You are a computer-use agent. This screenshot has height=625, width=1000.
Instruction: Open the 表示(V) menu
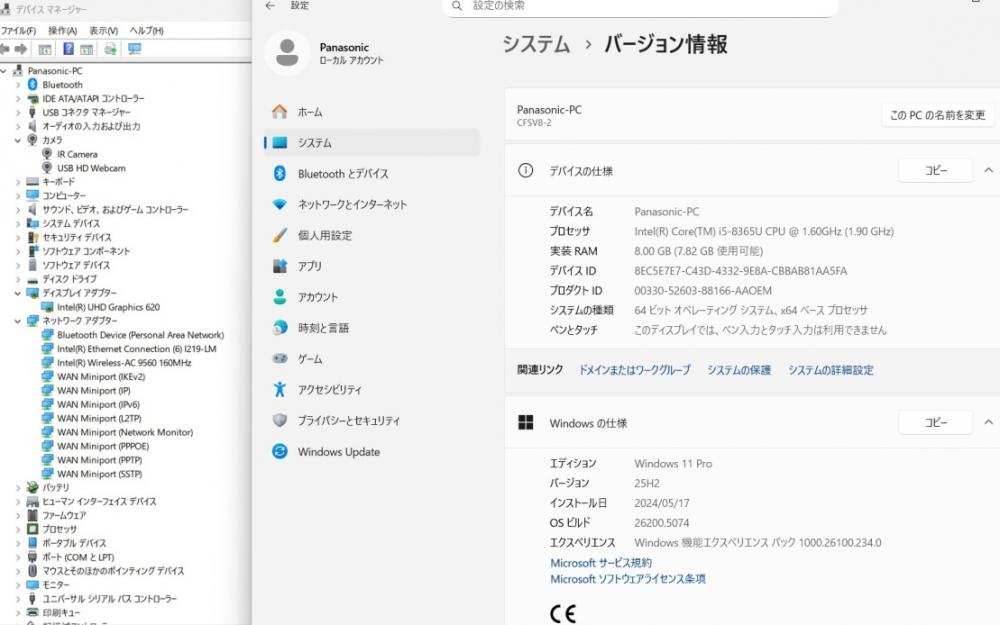coord(103,31)
